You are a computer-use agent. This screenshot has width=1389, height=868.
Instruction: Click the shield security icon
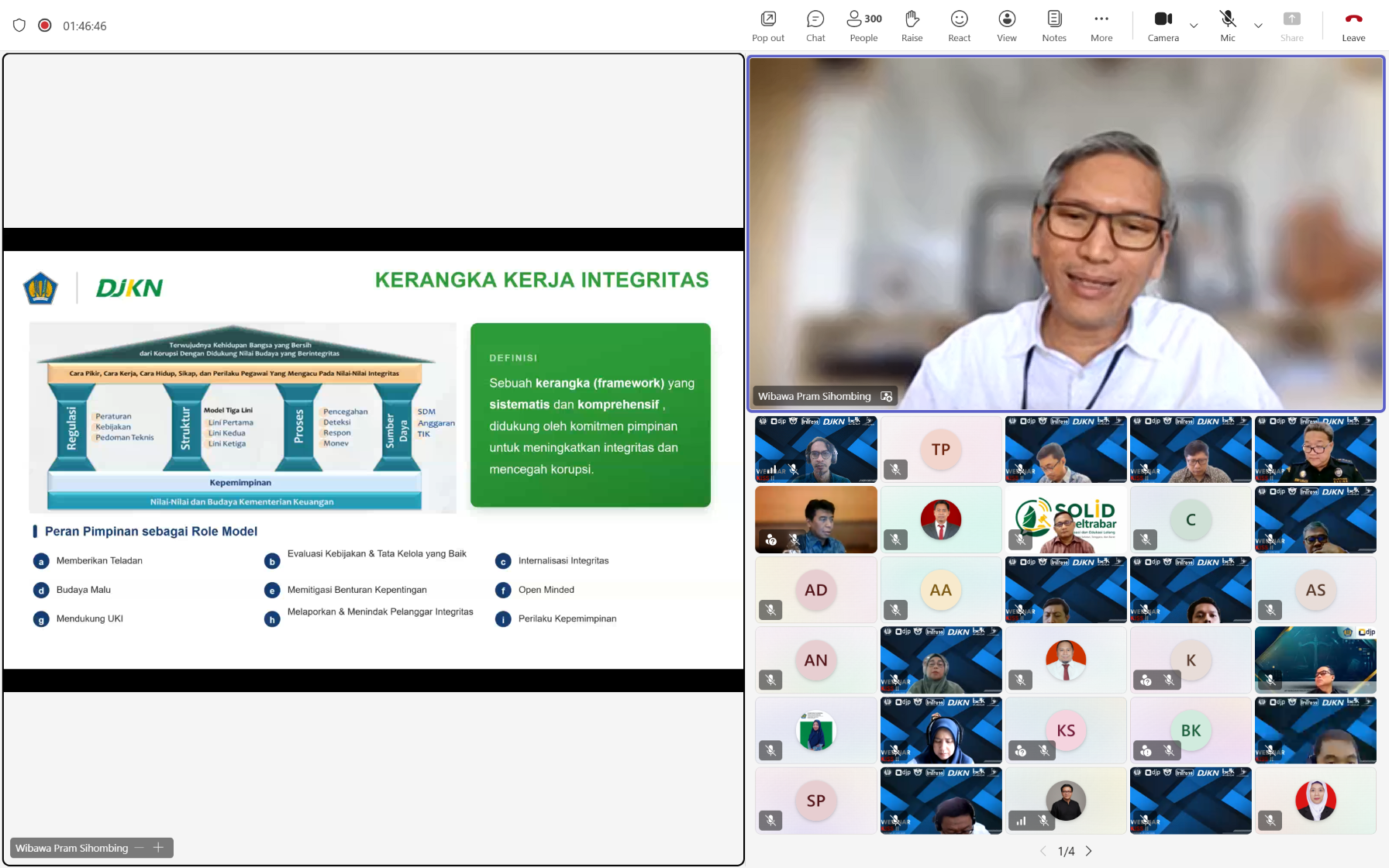tap(19, 26)
